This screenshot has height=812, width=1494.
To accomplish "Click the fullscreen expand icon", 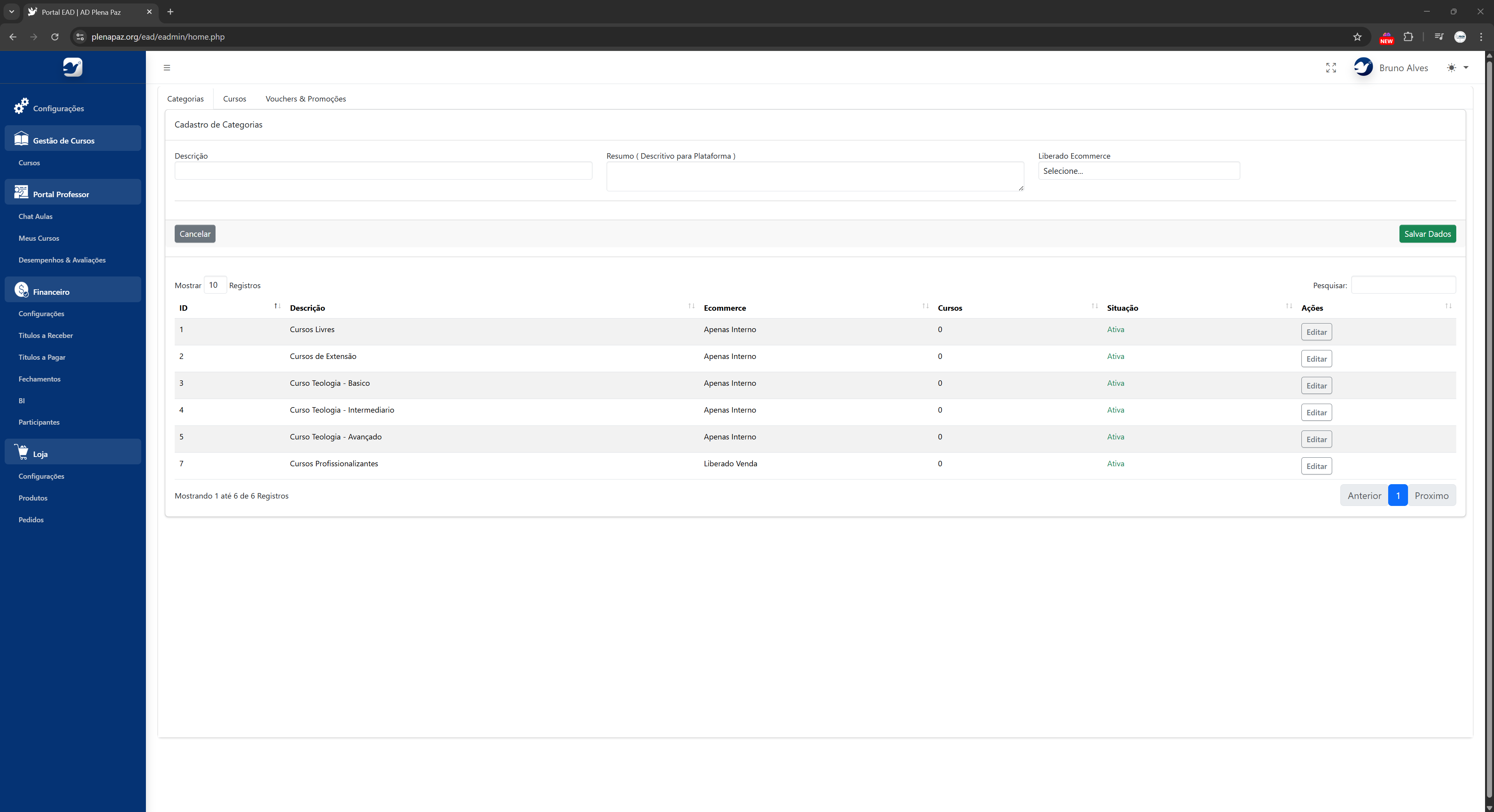I will (x=1331, y=68).
